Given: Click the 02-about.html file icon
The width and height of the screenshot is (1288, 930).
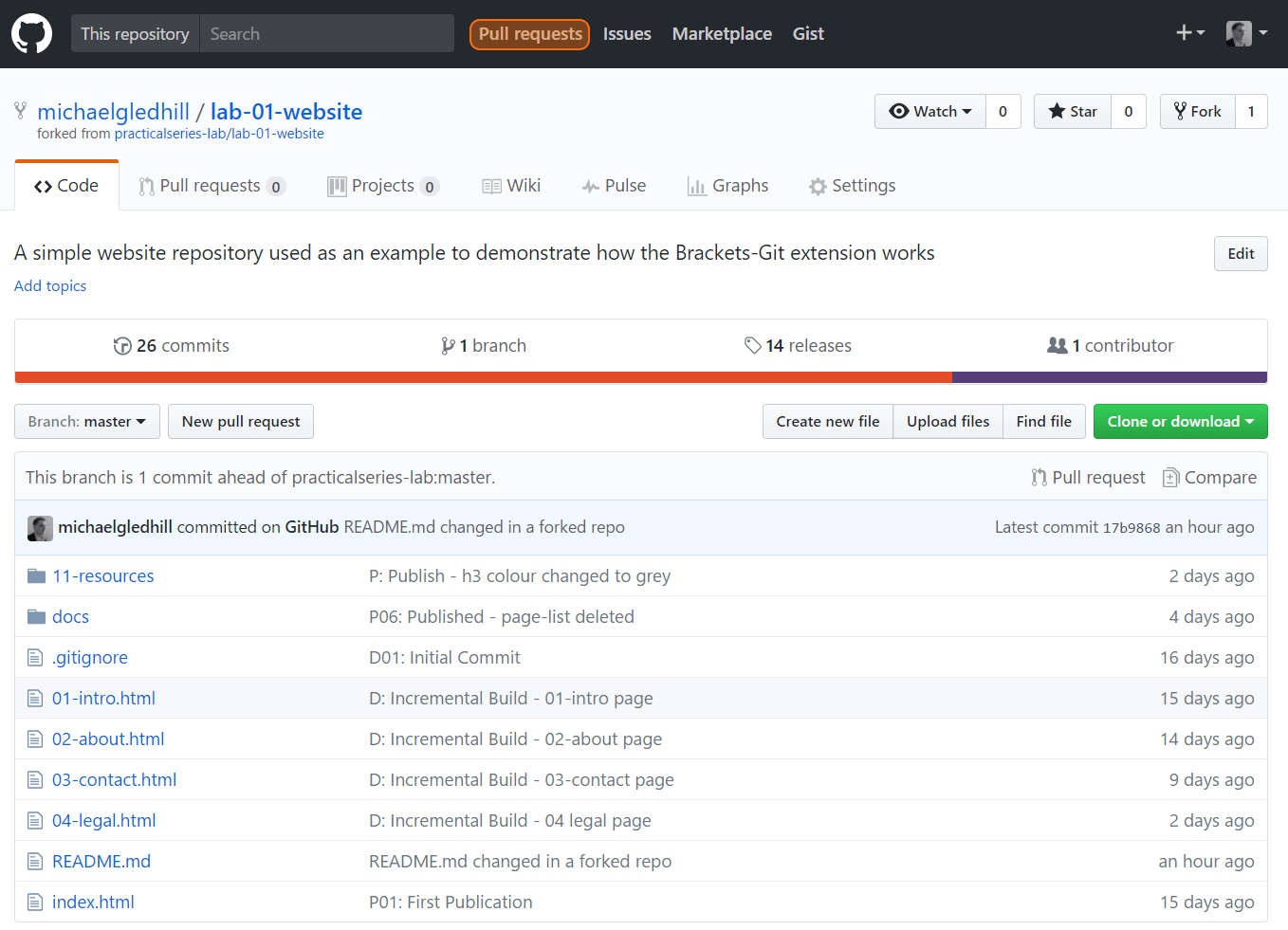Looking at the screenshot, I should click(x=35, y=739).
